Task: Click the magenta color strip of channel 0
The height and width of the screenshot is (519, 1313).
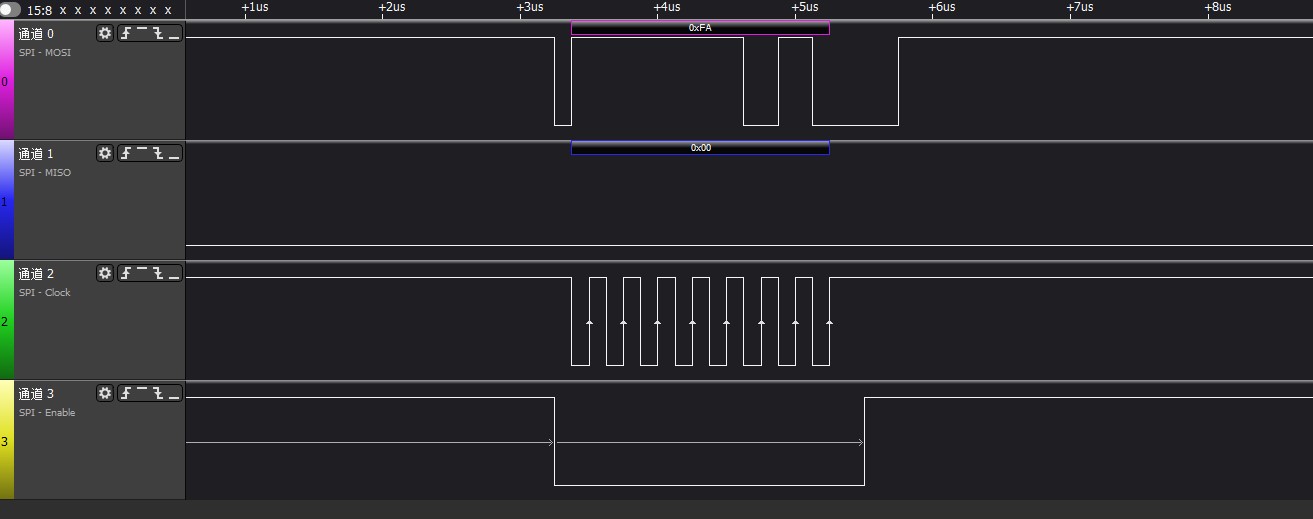Action: click(x=7, y=80)
